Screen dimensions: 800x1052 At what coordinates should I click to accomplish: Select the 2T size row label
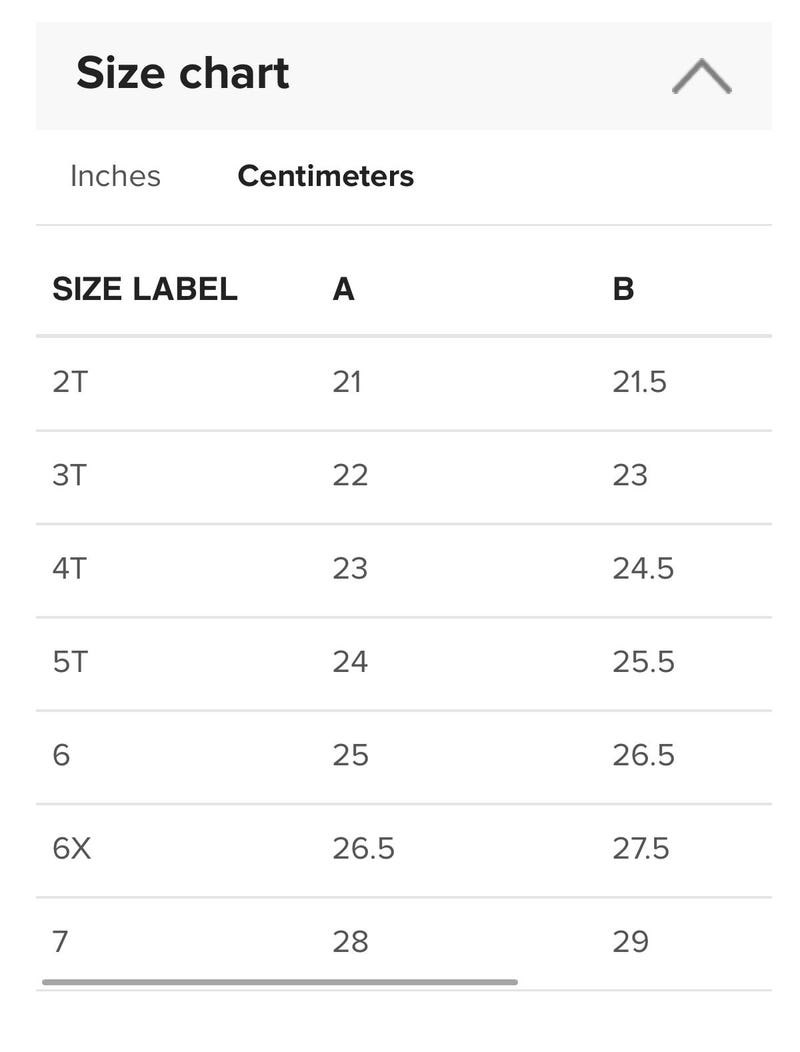click(70, 382)
